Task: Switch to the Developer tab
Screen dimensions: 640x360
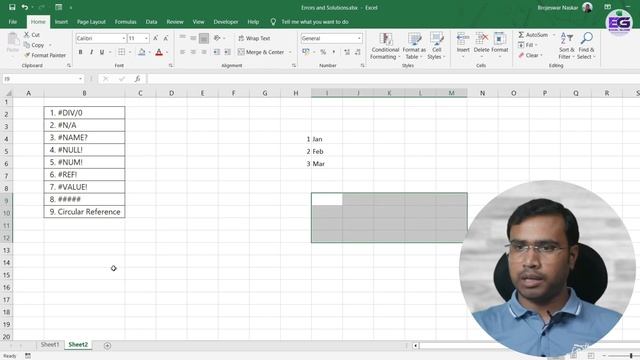Action: tap(226, 22)
